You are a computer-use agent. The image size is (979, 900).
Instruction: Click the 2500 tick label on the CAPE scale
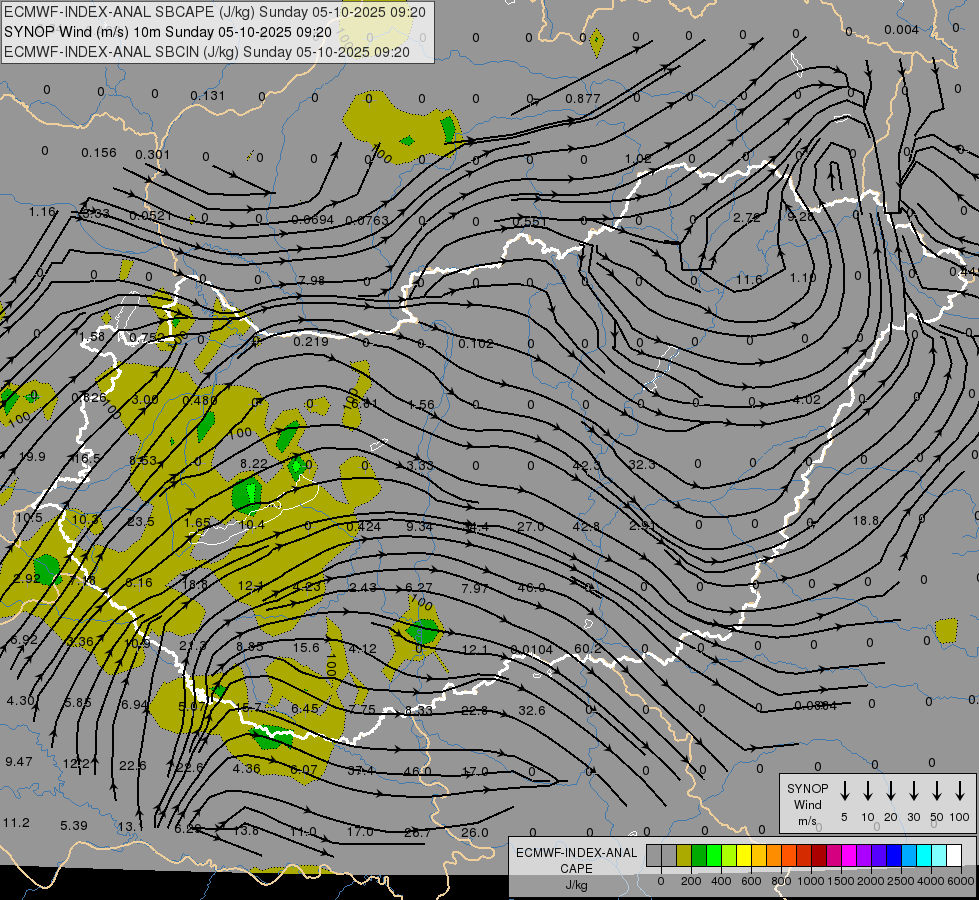(901, 881)
